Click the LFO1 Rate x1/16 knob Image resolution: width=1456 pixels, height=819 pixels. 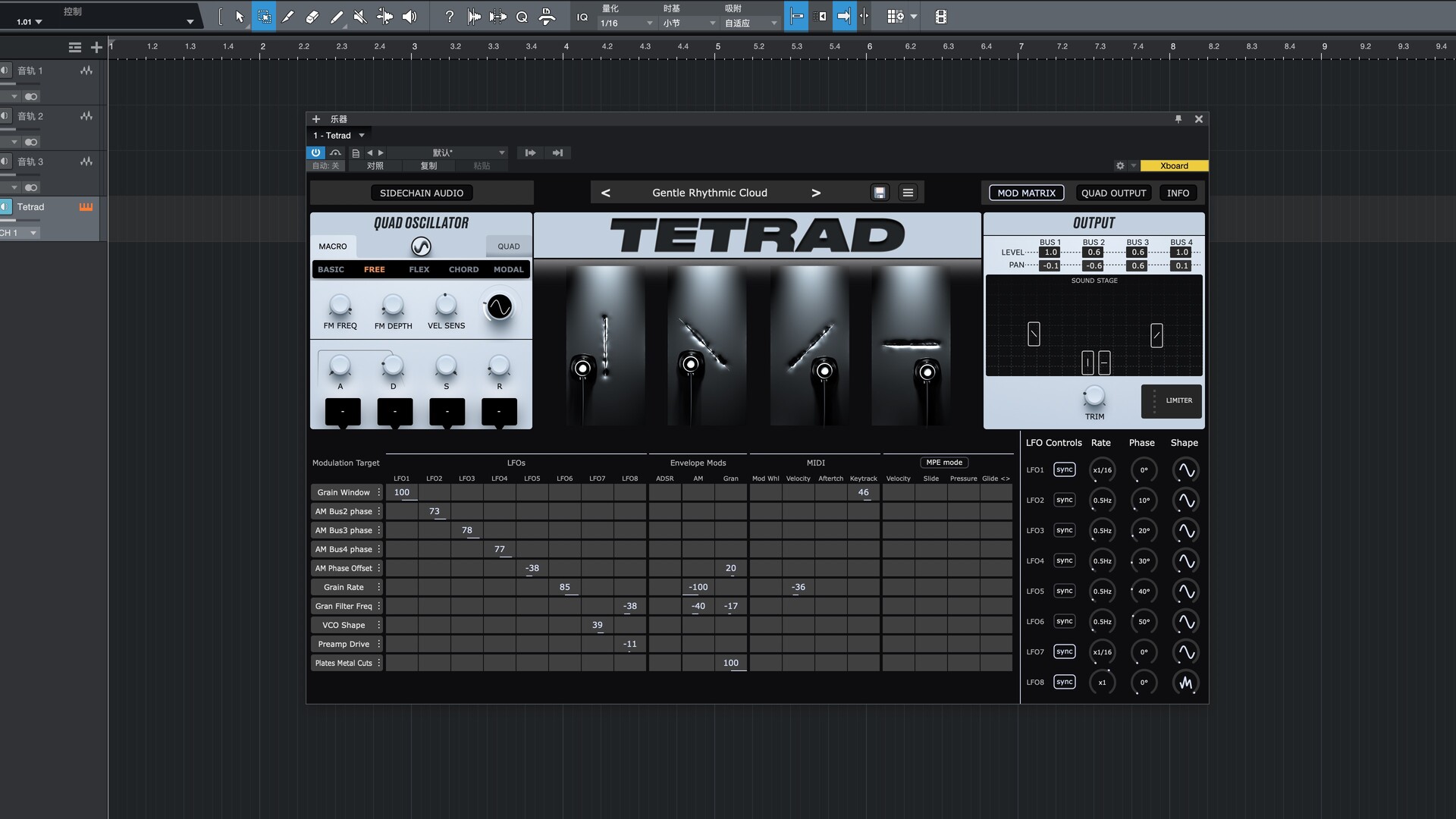1102,470
